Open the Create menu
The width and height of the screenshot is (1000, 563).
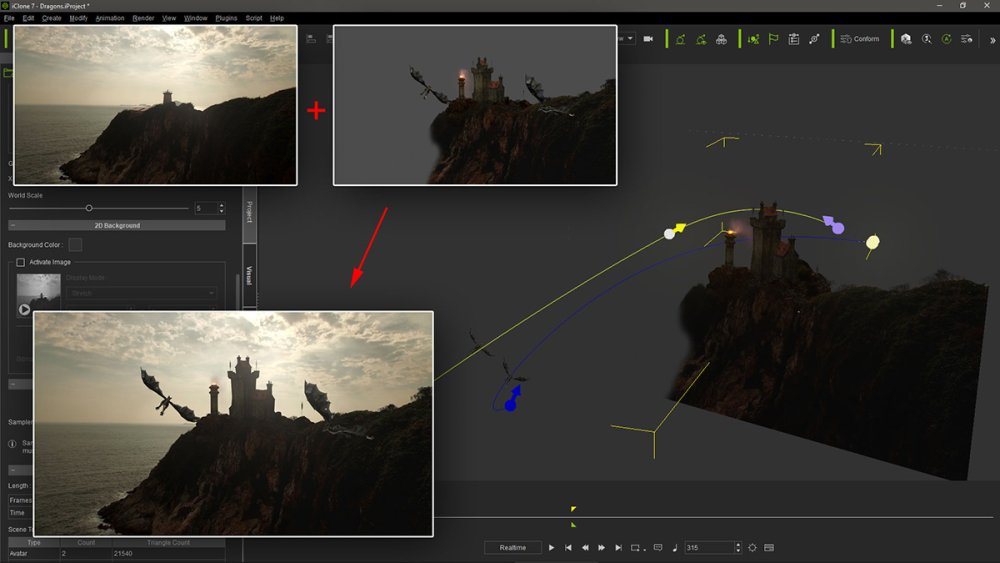pyautogui.click(x=52, y=18)
